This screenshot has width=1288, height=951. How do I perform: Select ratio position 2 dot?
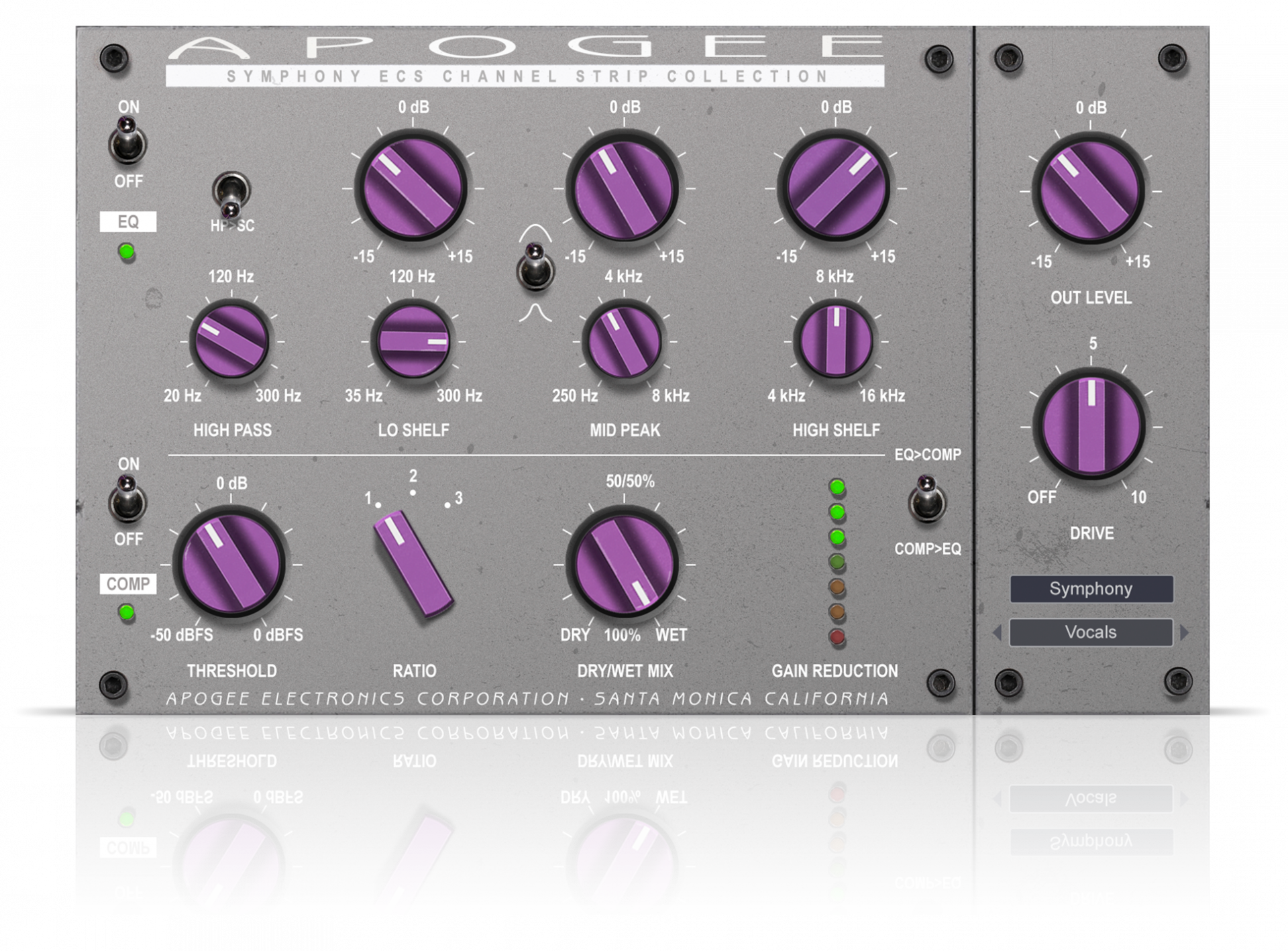coord(413,493)
